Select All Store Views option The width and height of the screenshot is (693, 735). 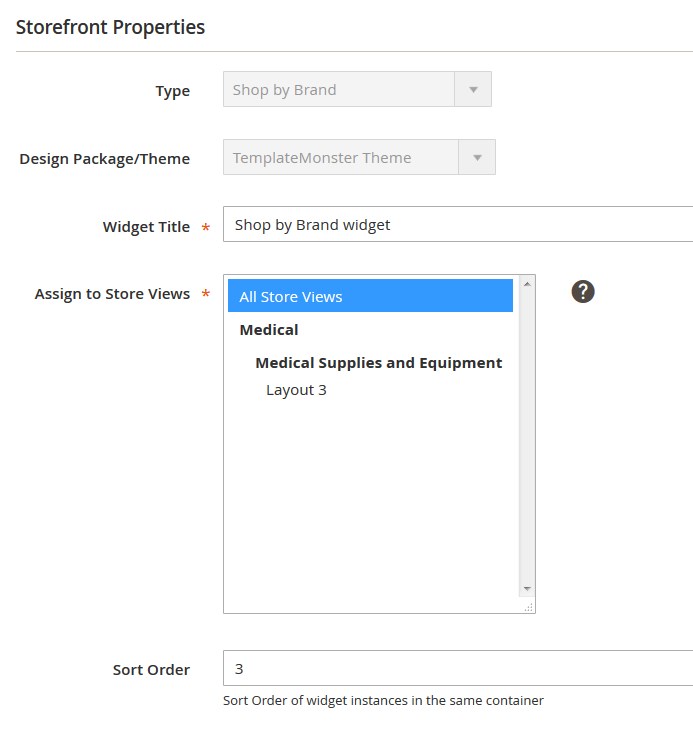tap(370, 296)
